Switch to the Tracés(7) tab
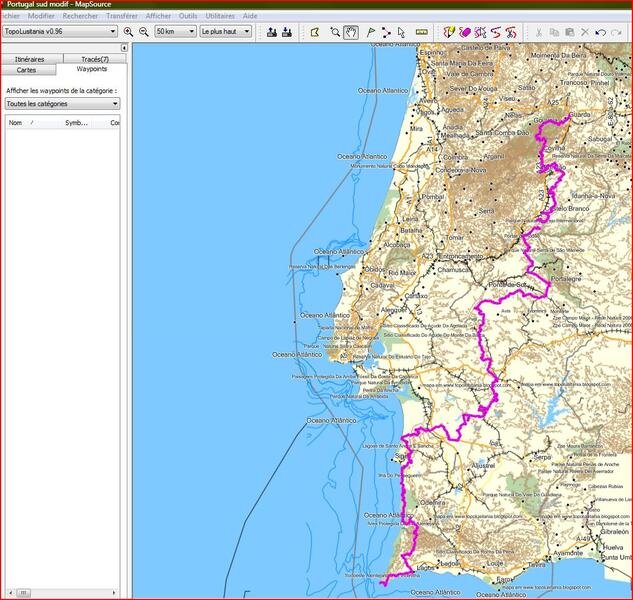Image resolution: width=633 pixels, height=600 pixels. (95, 59)
